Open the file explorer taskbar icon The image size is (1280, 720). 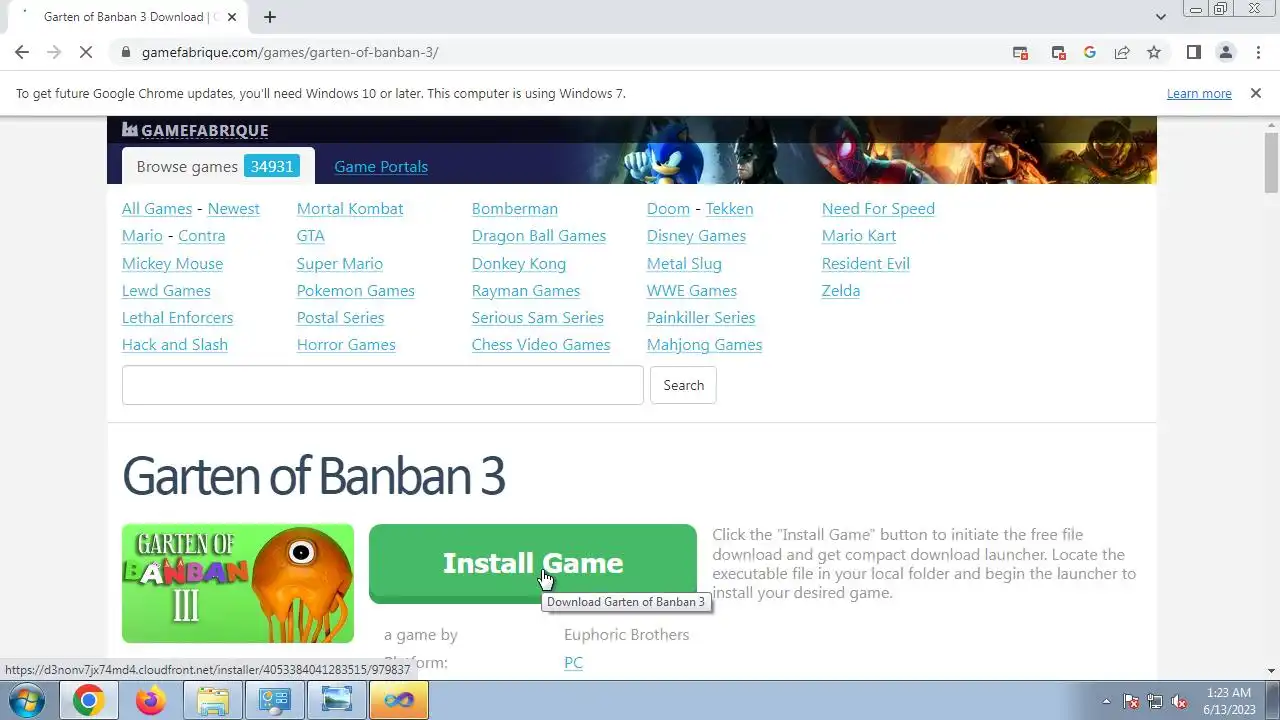213,700
